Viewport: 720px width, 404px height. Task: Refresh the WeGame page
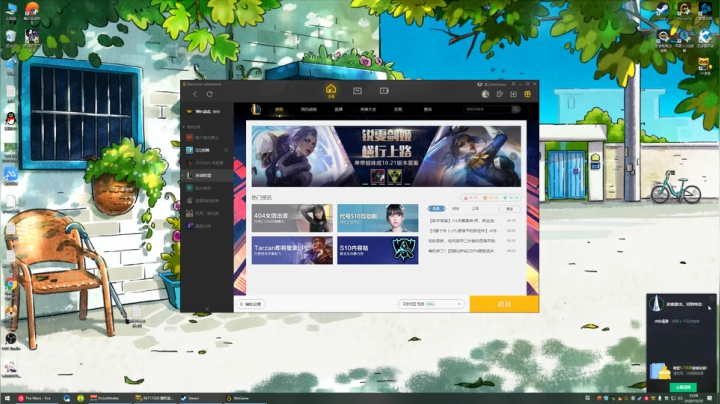(209, 94)
